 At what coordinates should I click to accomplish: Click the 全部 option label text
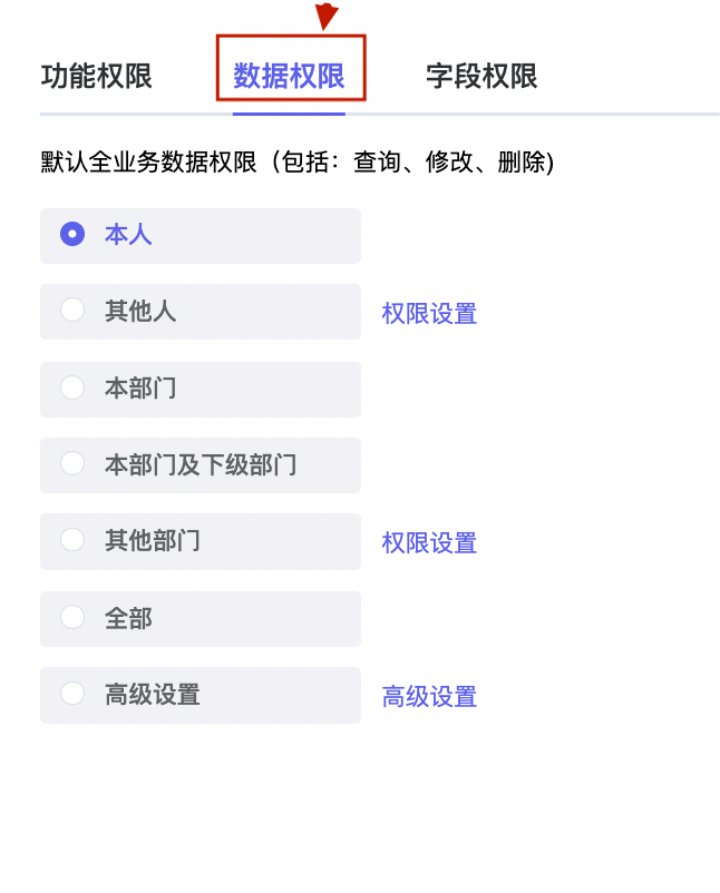(128, 618)
